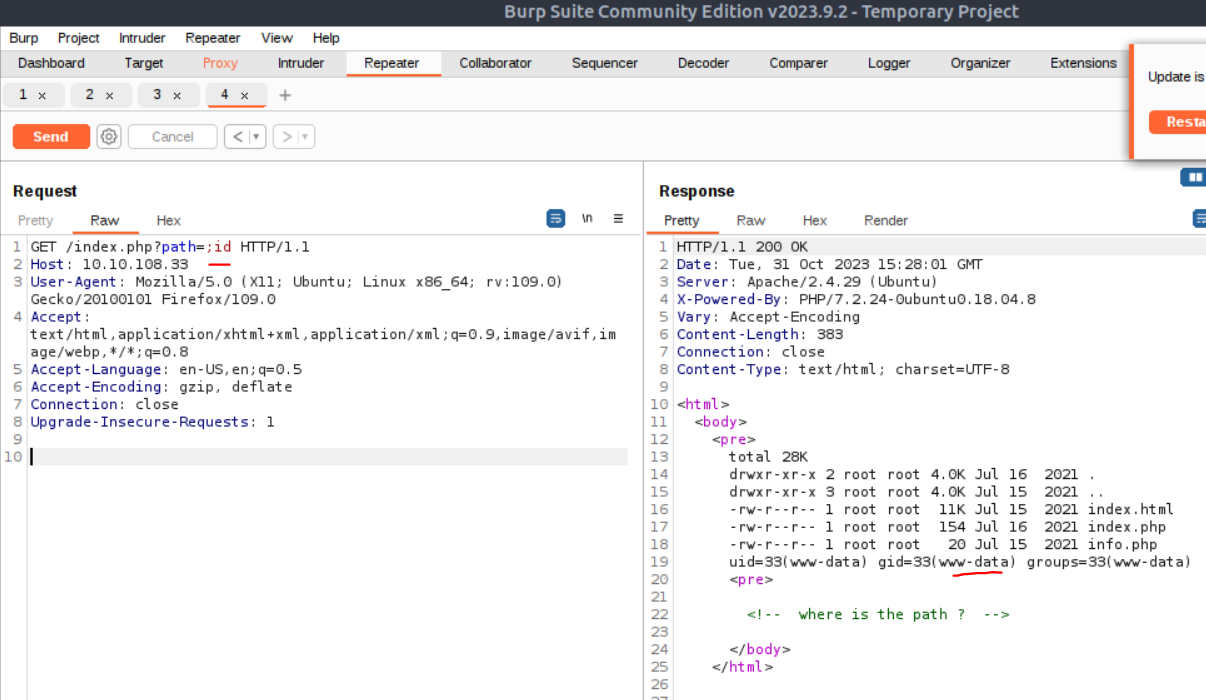Image resolution: width=1206 pixels, height=700 pixels.
Task: Show Request in Hex view
Action: [169, 220]
